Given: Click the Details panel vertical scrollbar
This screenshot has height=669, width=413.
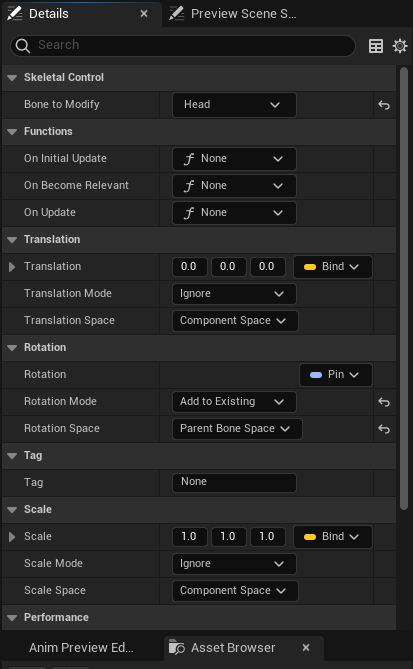Looking at the screenshot, I should click(x=404, y=288).
